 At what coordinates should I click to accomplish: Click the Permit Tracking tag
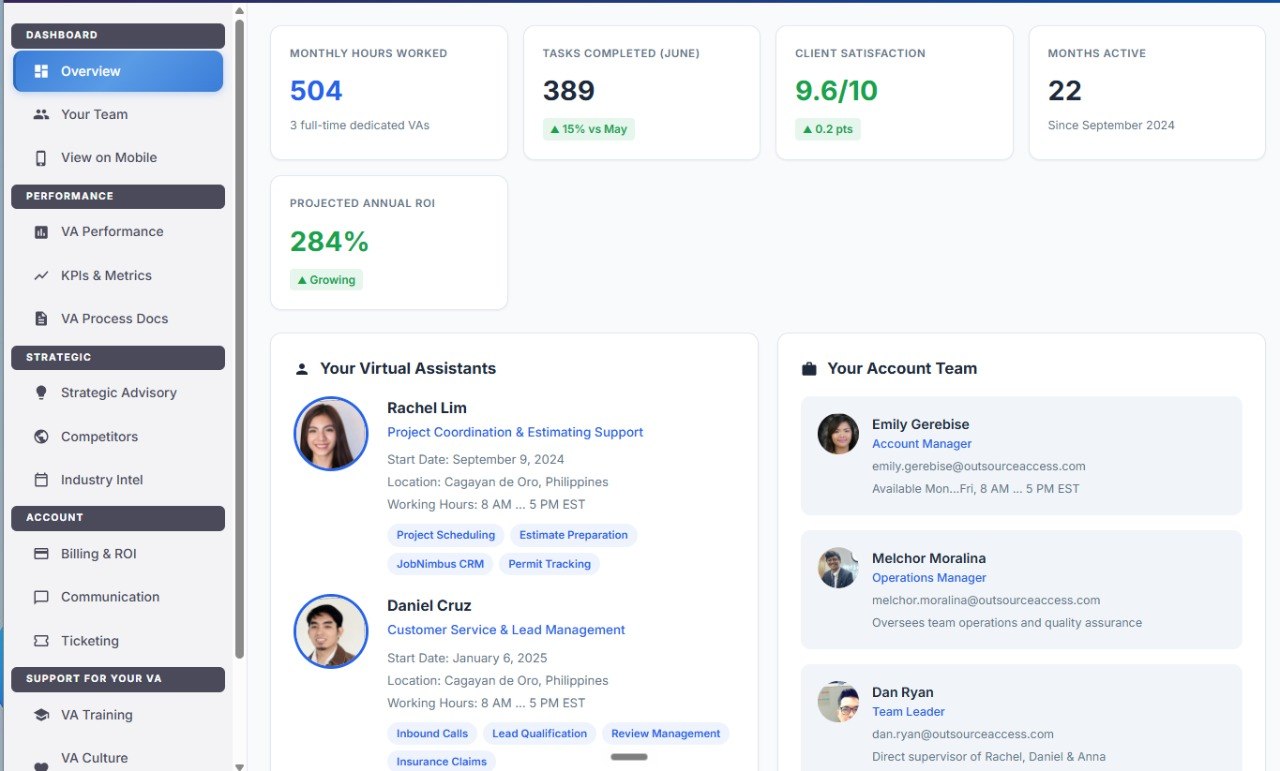coord(549,564)
